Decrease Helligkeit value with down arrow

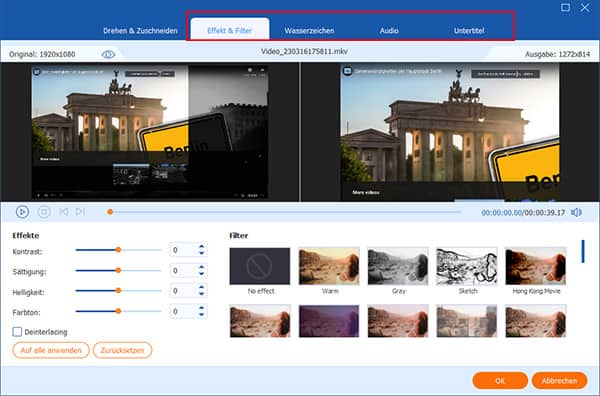click(202, 294)
